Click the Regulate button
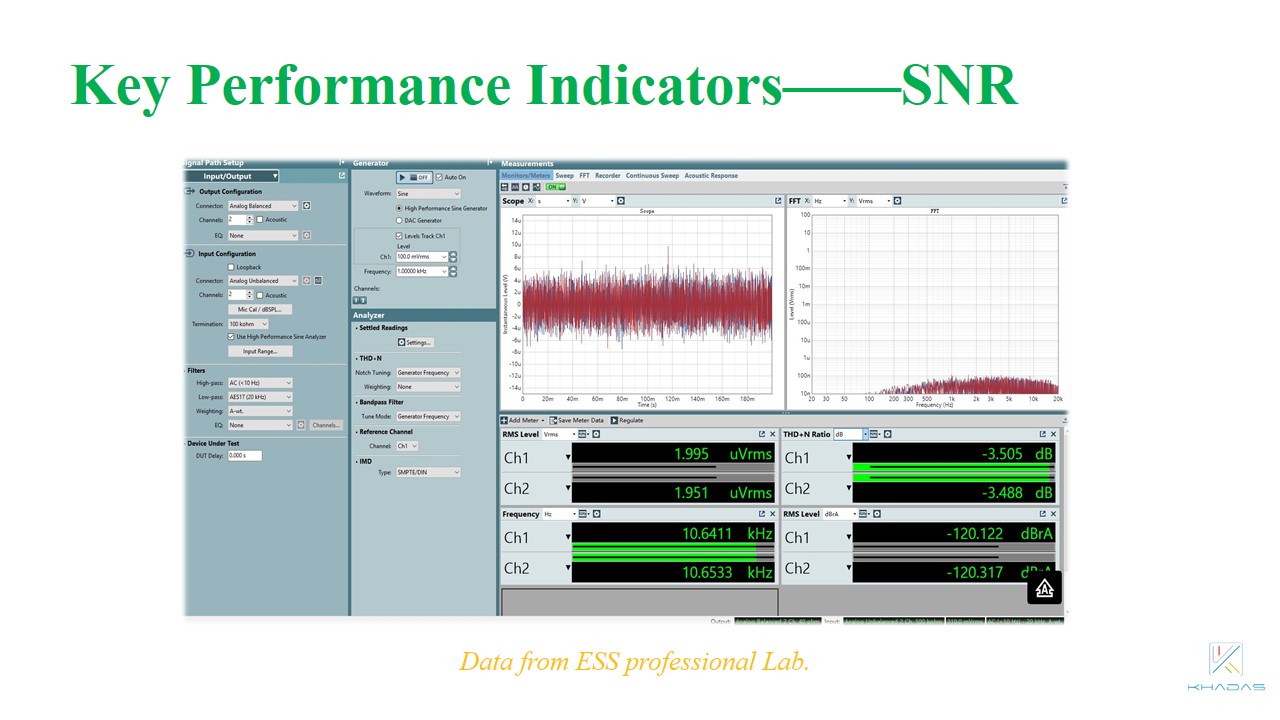Viewport: 1280px width, 720px height. (x=627, y=420)
